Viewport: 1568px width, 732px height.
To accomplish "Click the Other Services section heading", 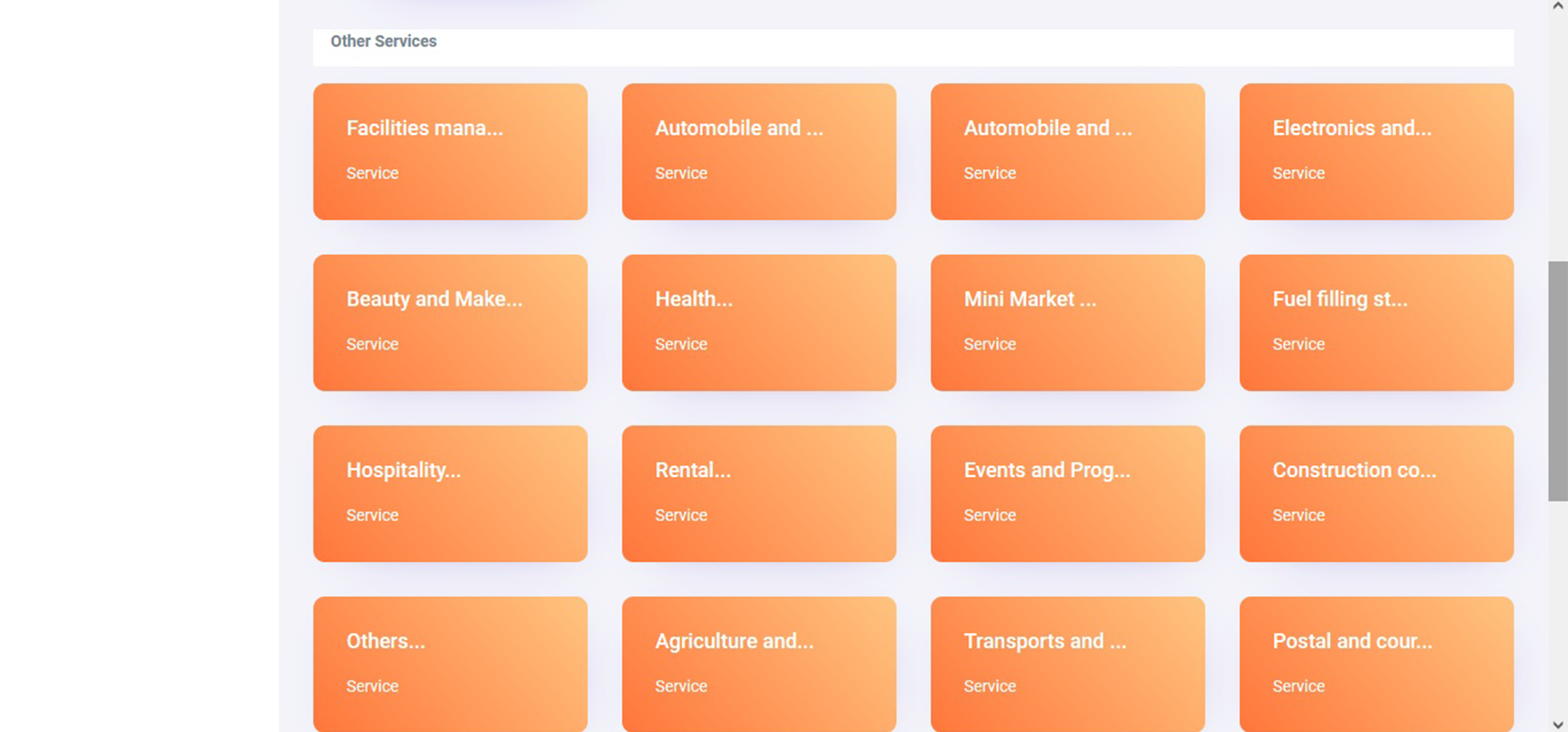I will [383, 41].
